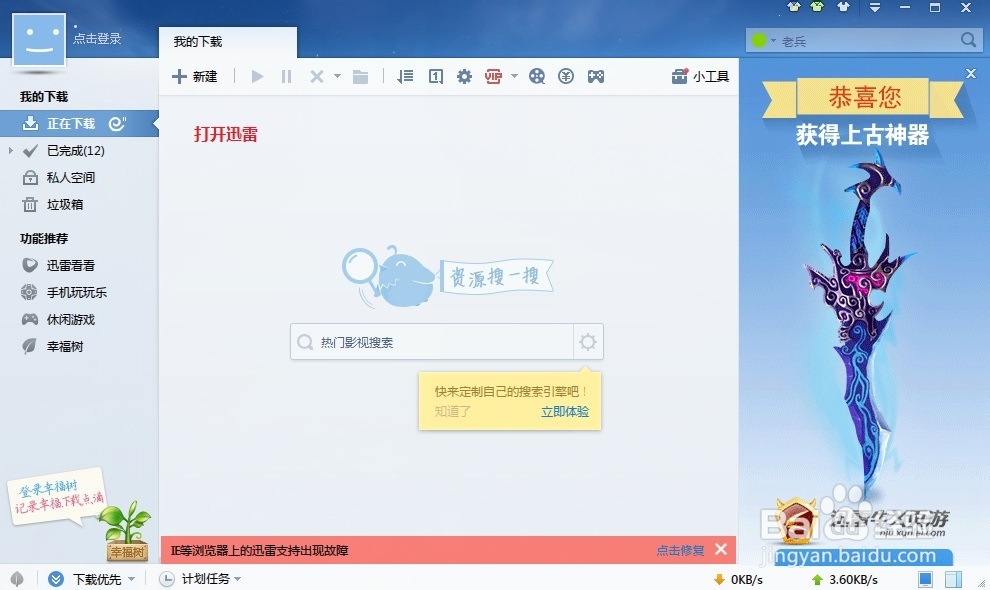
Task: Click 知道了 in yellow tooltip
Action: (x=453, y=412)
